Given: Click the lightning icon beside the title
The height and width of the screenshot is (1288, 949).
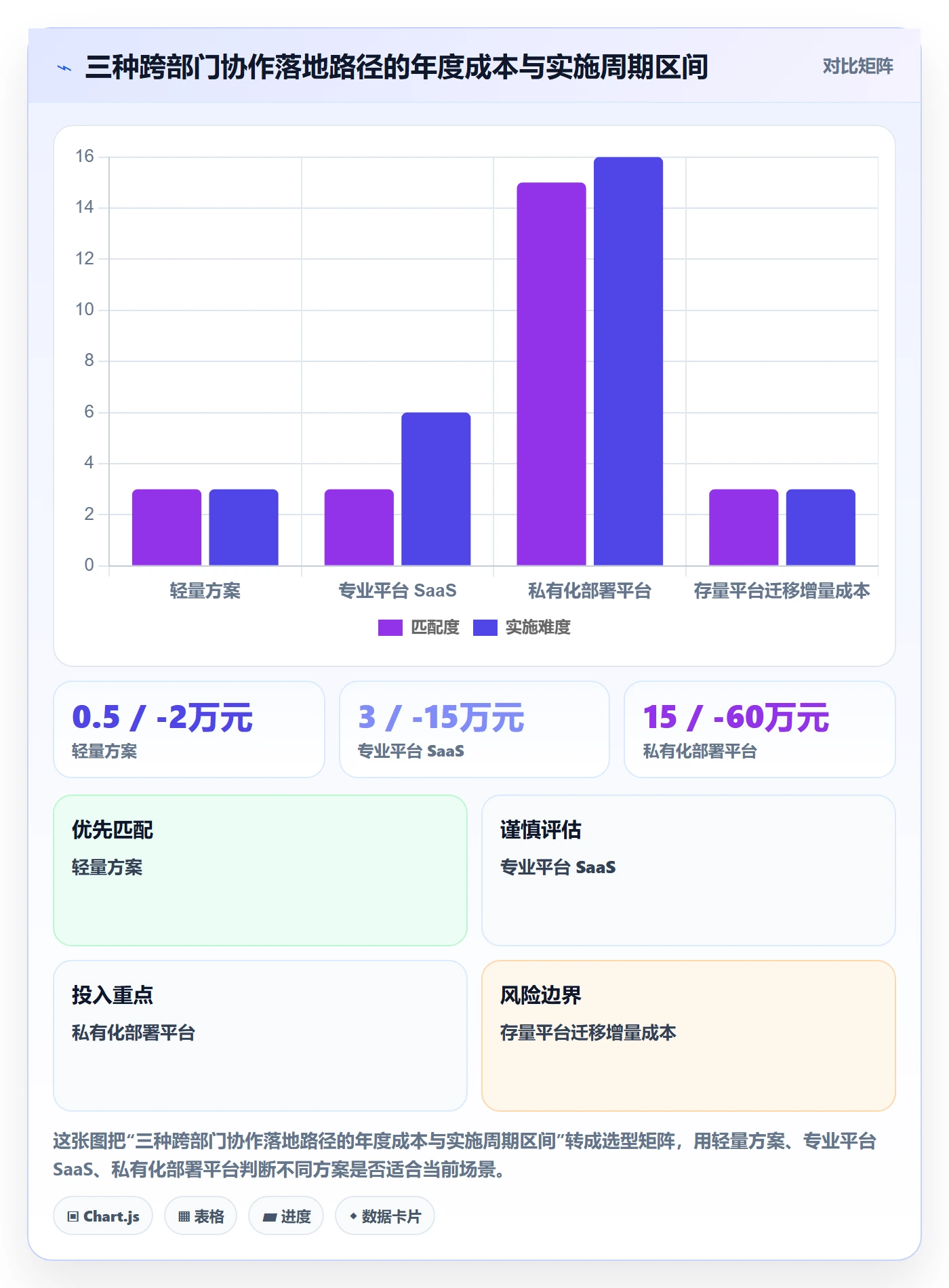Looking at the screenshot, I should [64, 68].
